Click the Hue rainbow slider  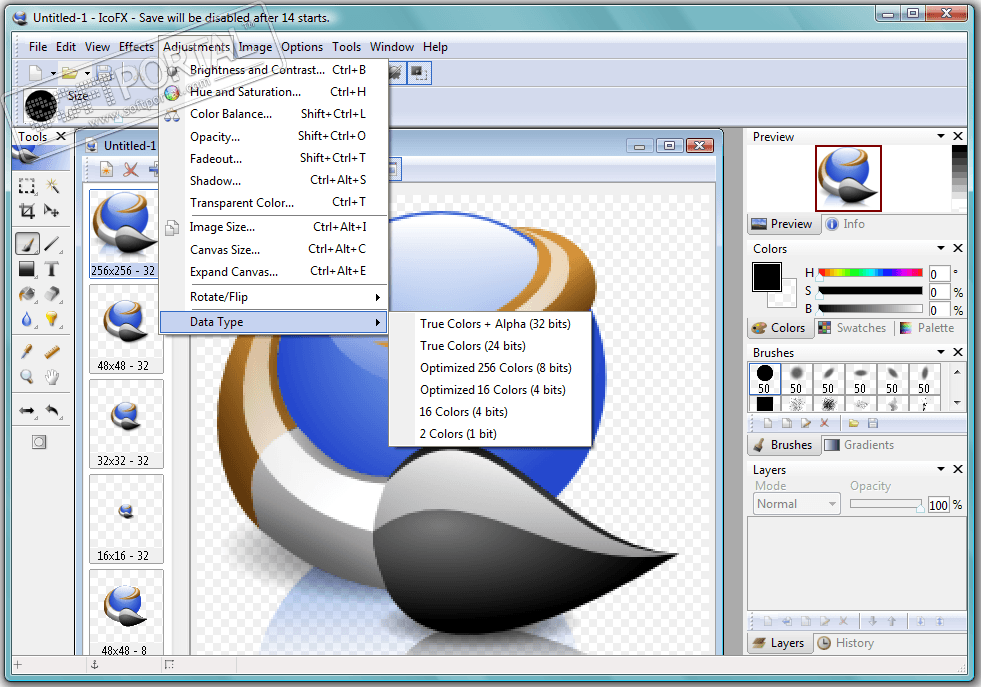(870, 272)
